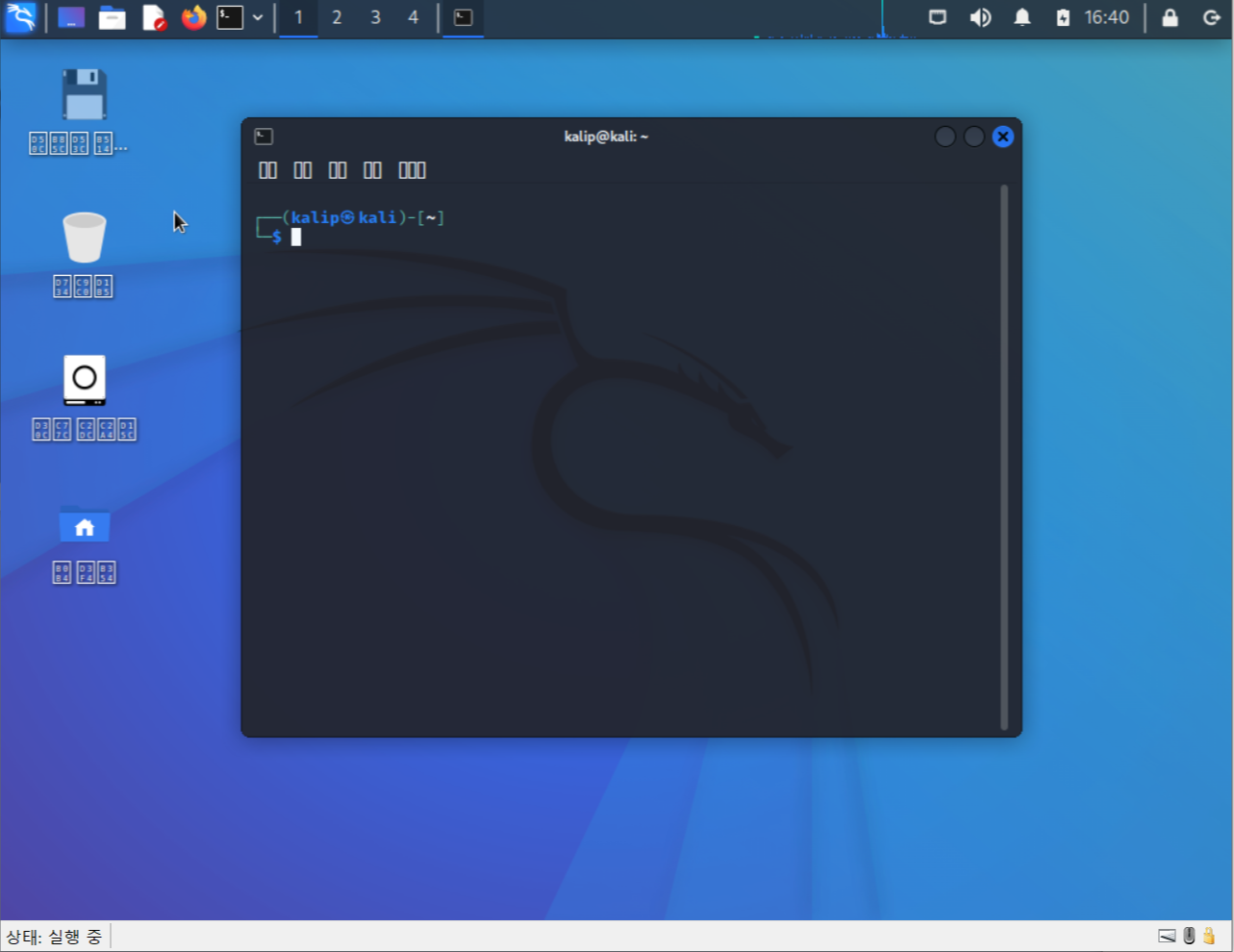
Task: Click the lock screen padlock icon
Action: (x=1170, y=17)
